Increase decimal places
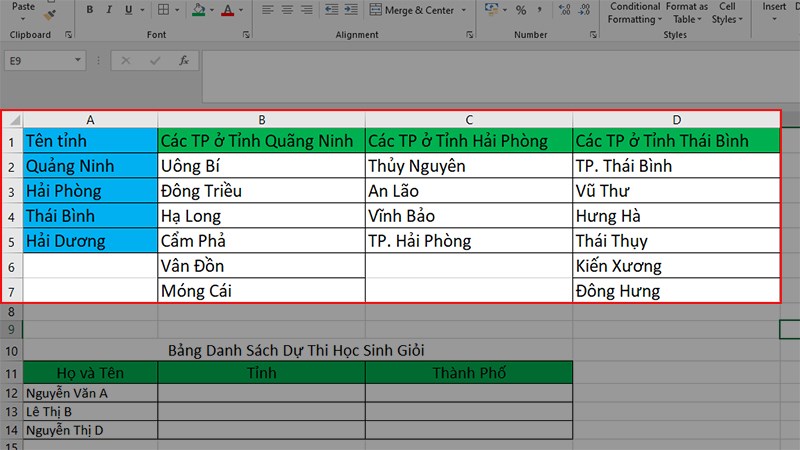The height and width of the screenshot is (450, 800). coord(564,10)
